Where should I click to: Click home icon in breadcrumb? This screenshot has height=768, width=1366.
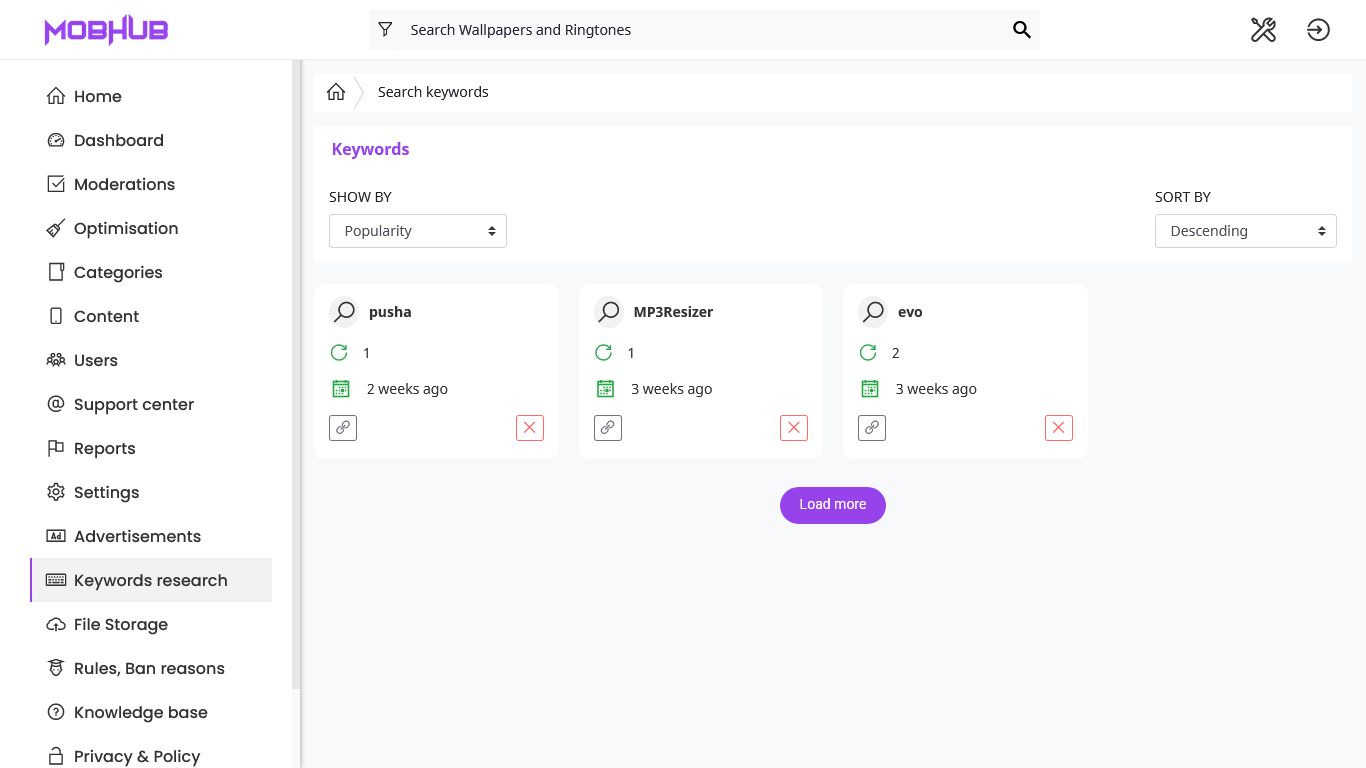point(336,92)
